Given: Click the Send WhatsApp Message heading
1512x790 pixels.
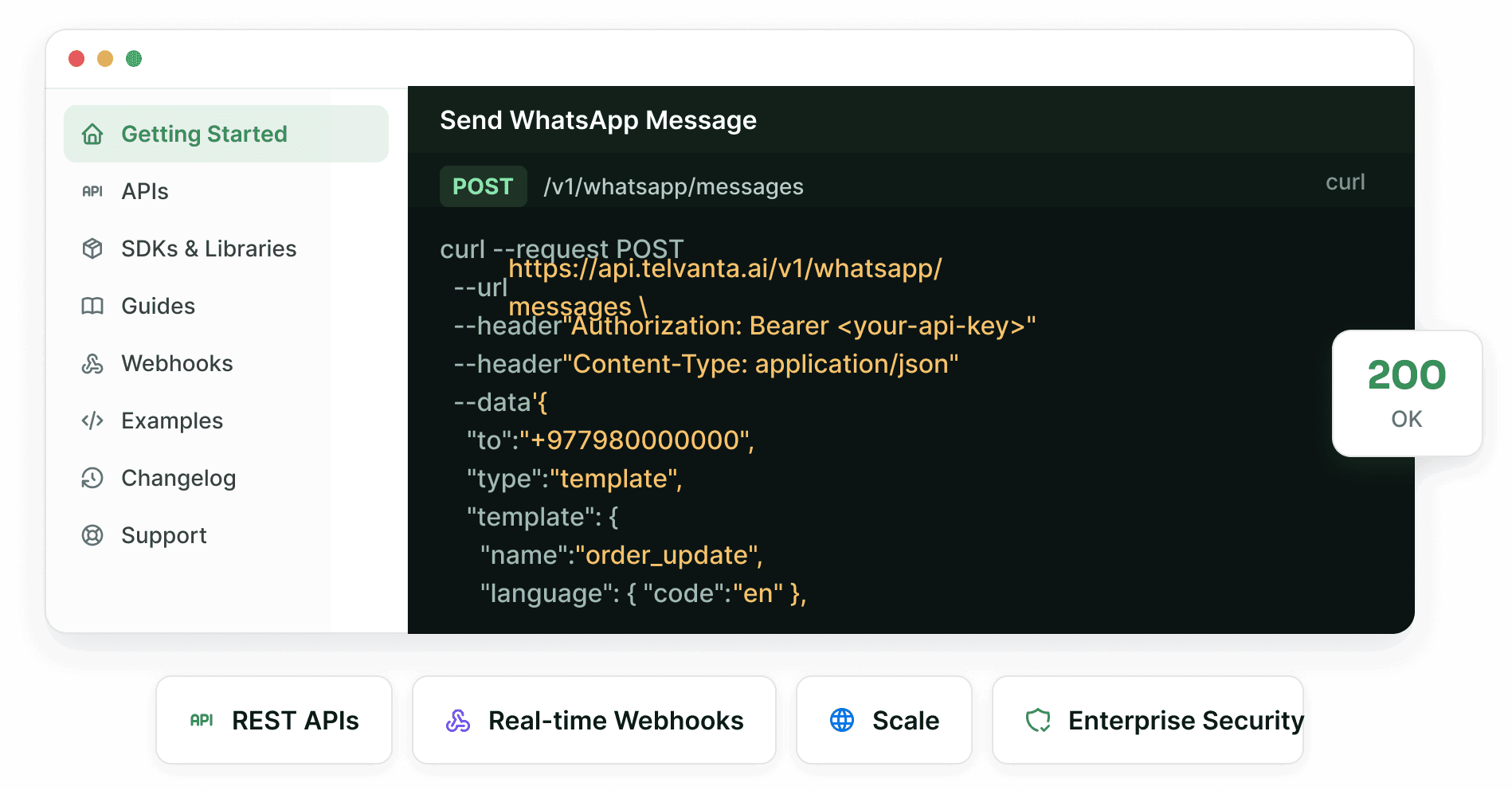Looking at the screenshot, I should pyautogui.click(x=598, y=120).
